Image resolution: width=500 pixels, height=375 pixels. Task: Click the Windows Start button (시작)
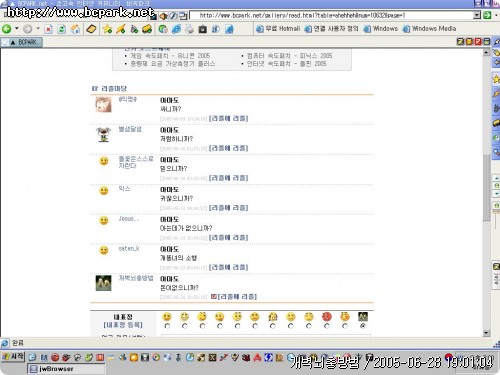[x=13, y=357]
